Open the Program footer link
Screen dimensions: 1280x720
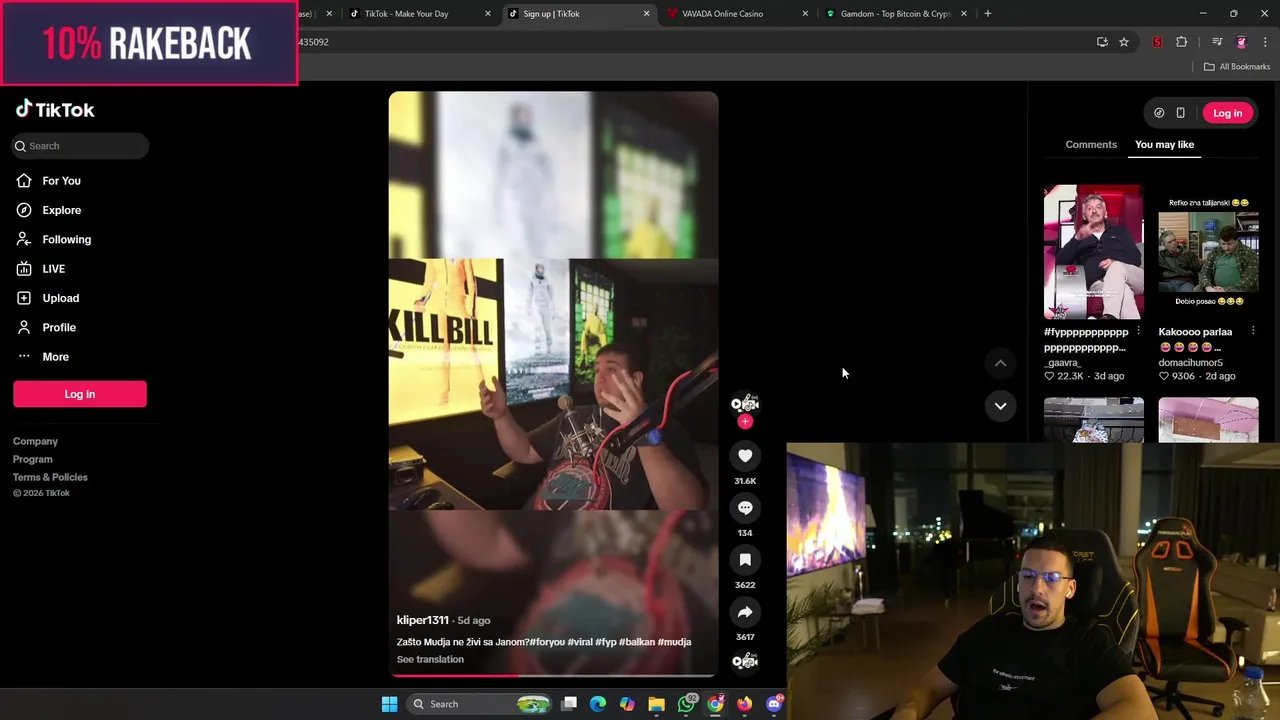32,460
